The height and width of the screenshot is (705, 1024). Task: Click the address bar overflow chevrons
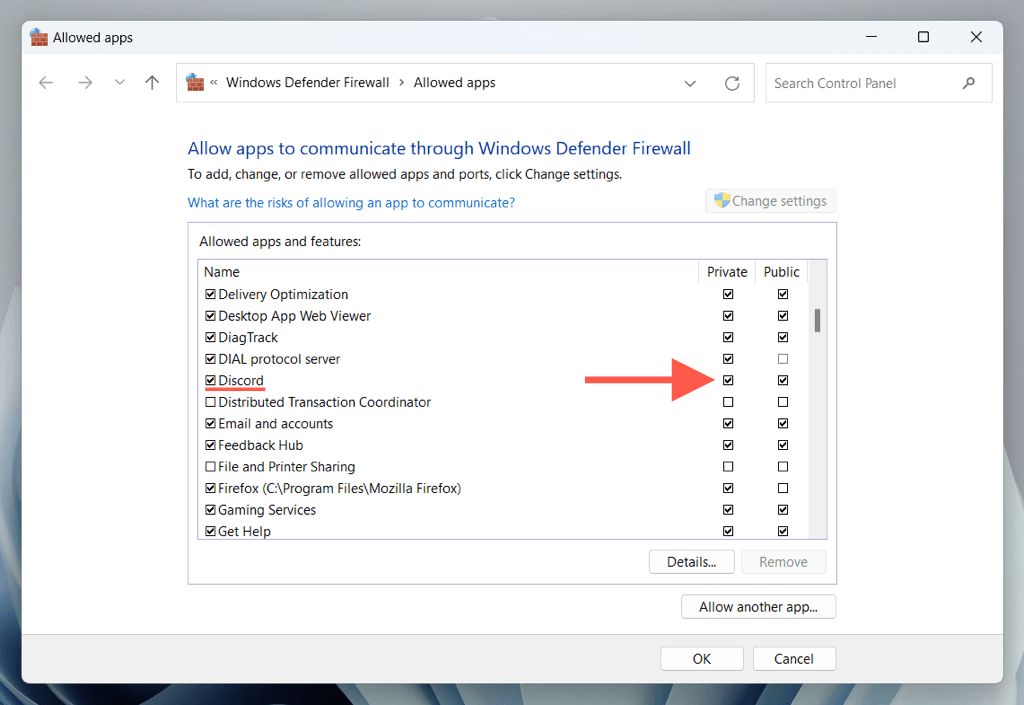click(x=214, y=83)
